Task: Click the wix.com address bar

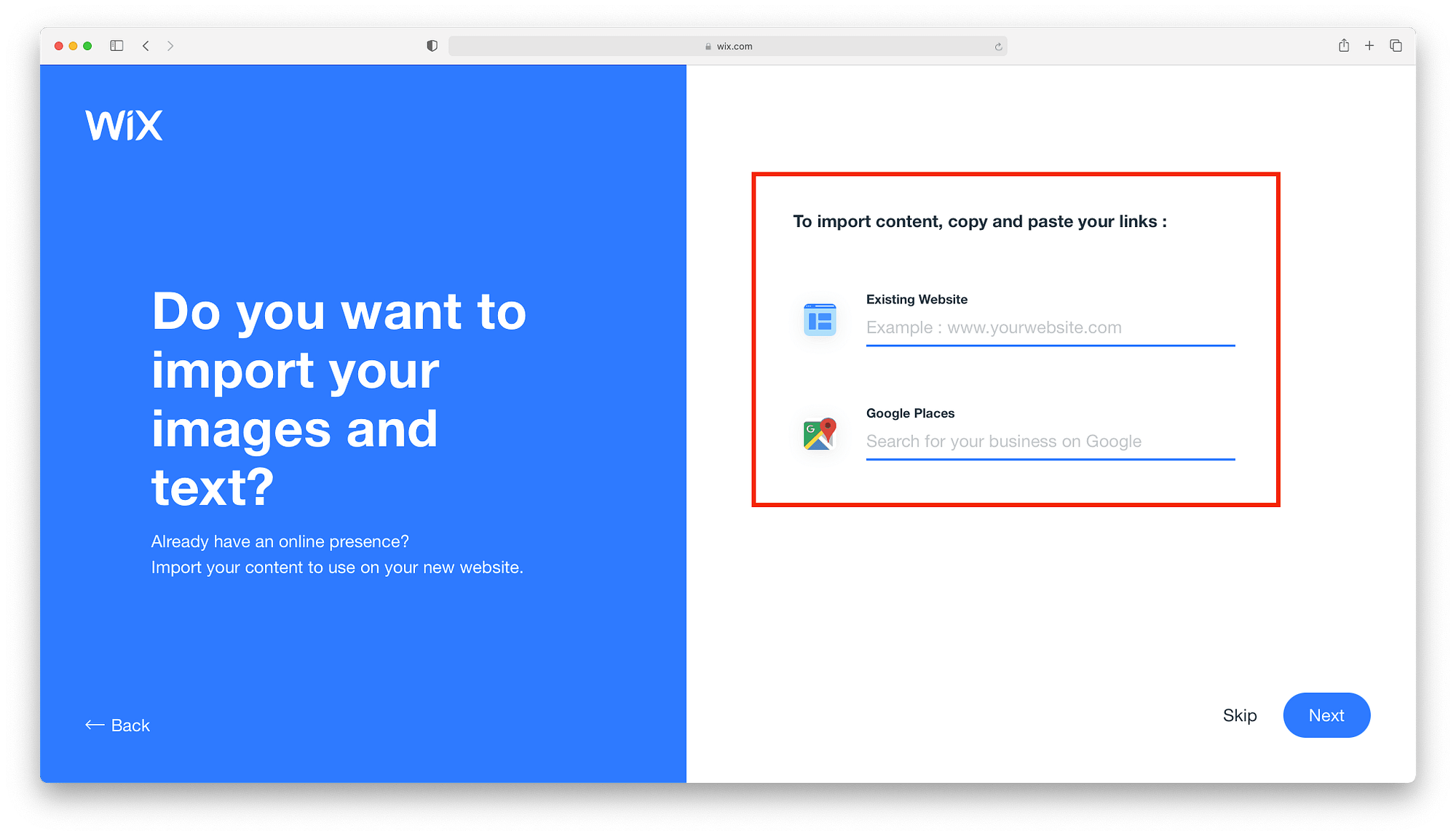Action: pyautogui.click(x=728, y=46)
